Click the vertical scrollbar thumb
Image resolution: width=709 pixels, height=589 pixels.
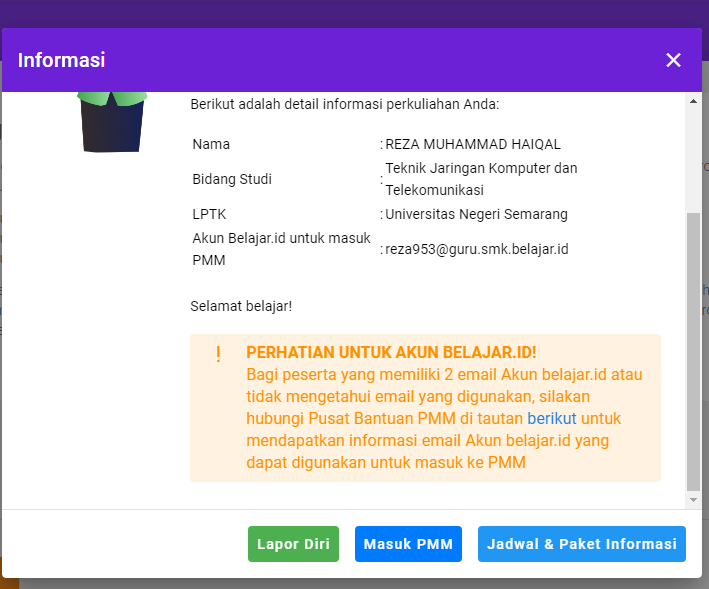click(694, 350)
